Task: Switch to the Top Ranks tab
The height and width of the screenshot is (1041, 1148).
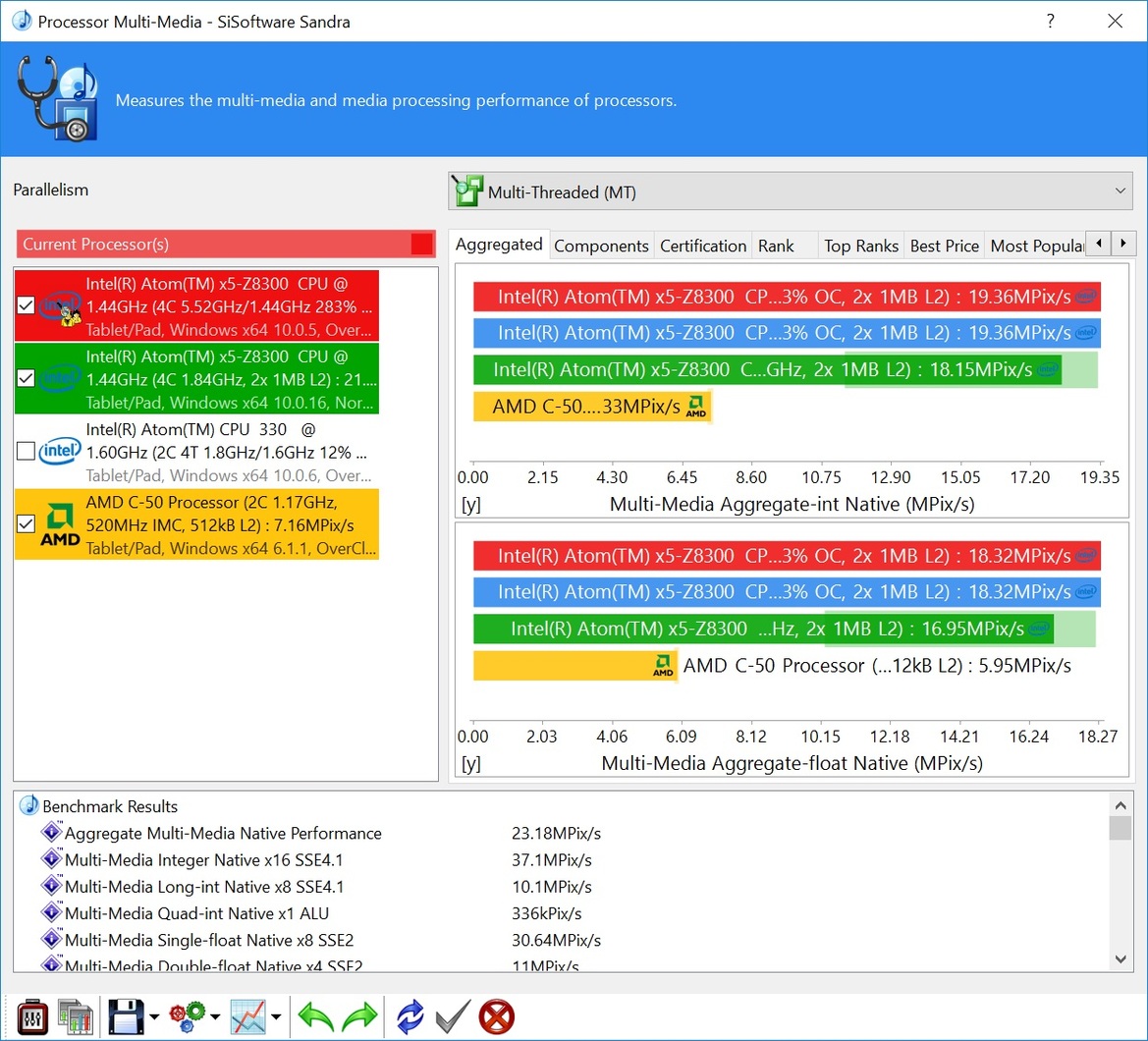Action: click(861, 246)
